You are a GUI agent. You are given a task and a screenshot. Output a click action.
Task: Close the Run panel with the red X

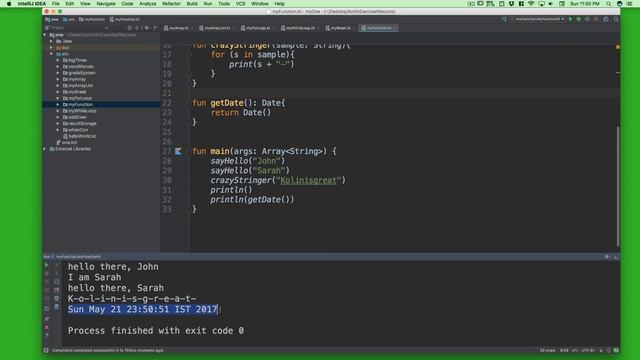click(47, 327)
